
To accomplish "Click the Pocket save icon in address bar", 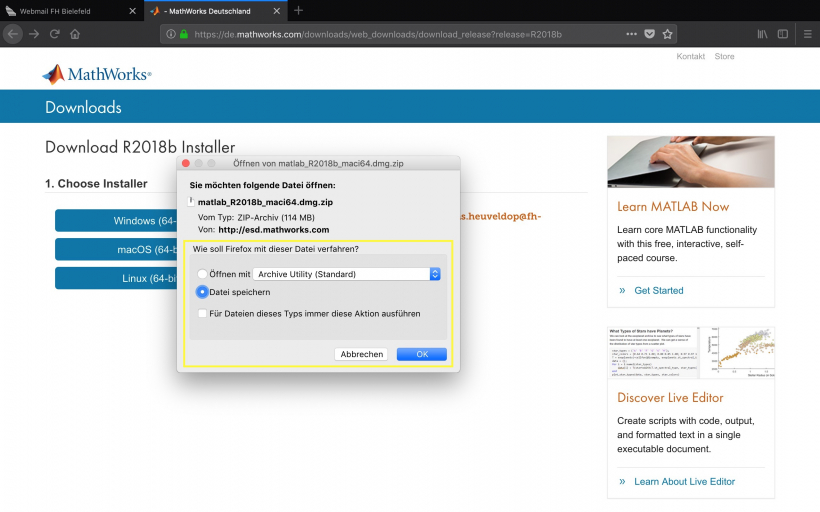I will (x=649, y=33).
